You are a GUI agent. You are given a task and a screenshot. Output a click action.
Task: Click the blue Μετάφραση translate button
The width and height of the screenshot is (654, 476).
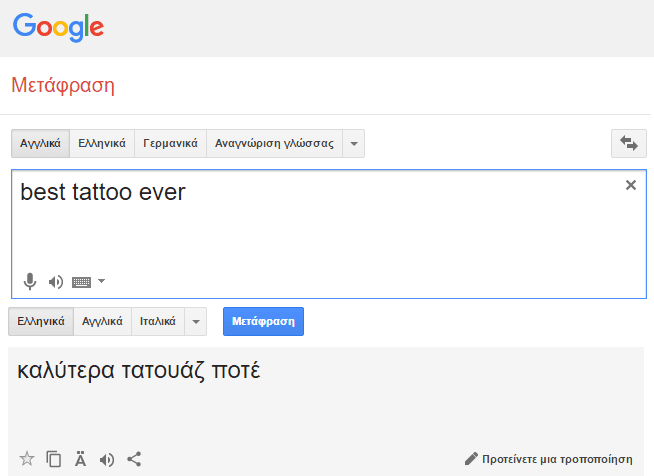(263, 321)
